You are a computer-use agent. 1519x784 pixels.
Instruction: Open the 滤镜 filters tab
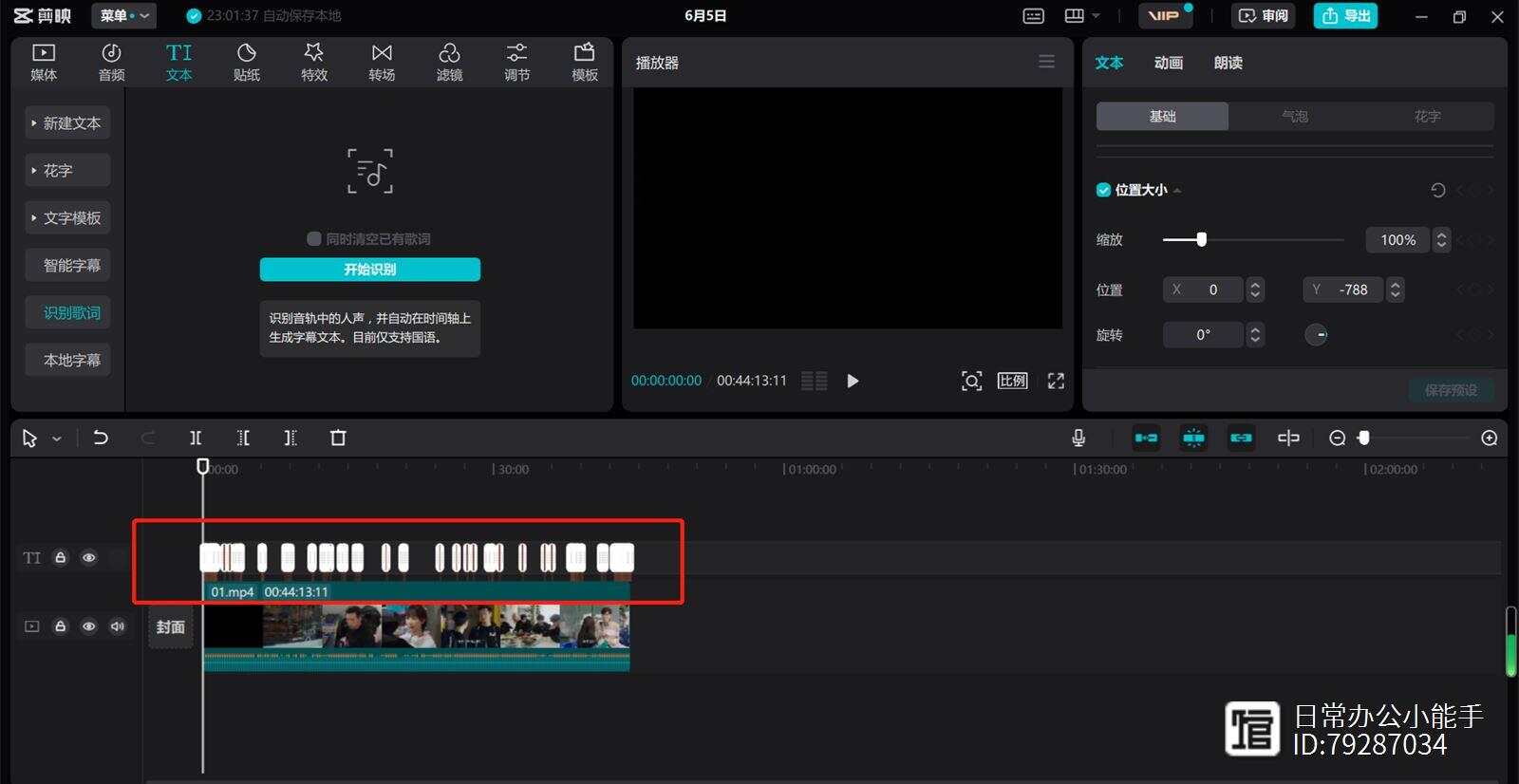[449, 62]
